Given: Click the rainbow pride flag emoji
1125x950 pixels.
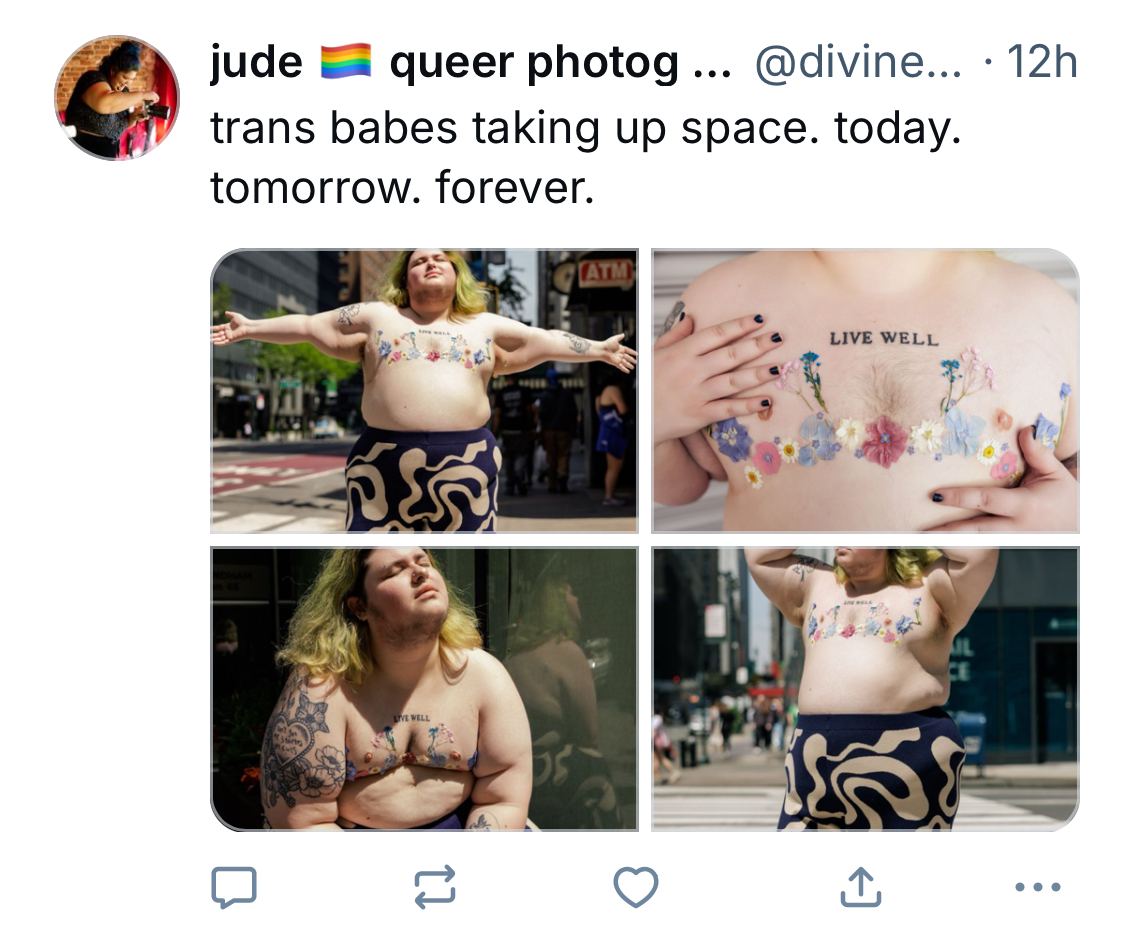Looking at the screenshot, I should point(345,61).
